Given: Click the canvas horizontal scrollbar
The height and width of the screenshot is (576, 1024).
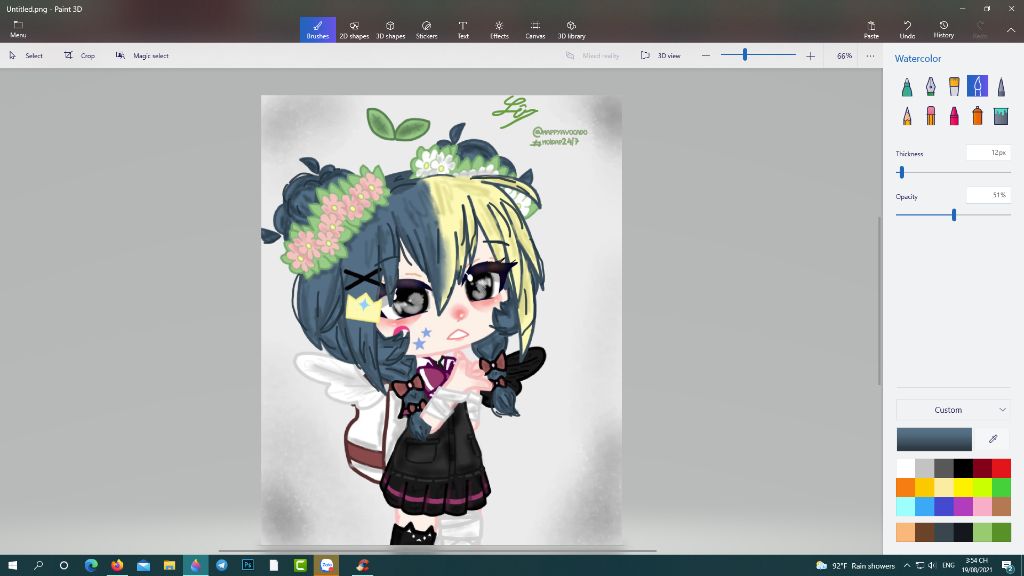Looking at the screenshot, I should (438, 551).
